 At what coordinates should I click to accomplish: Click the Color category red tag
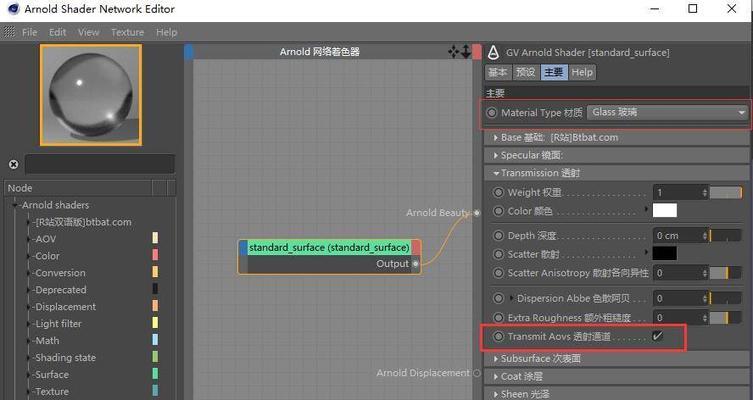click(155, 255)
